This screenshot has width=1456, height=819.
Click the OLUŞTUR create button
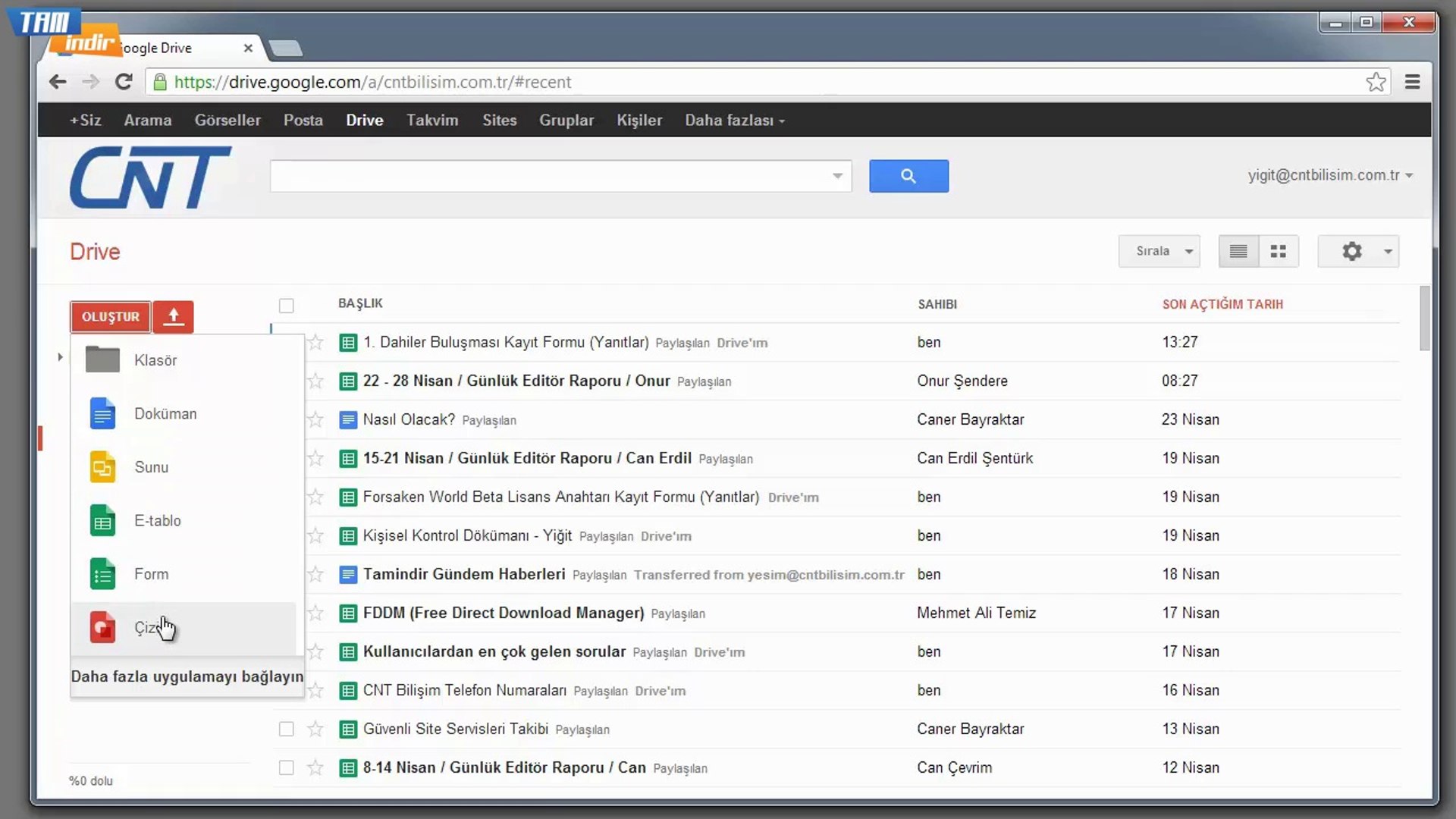pos(111,317)
